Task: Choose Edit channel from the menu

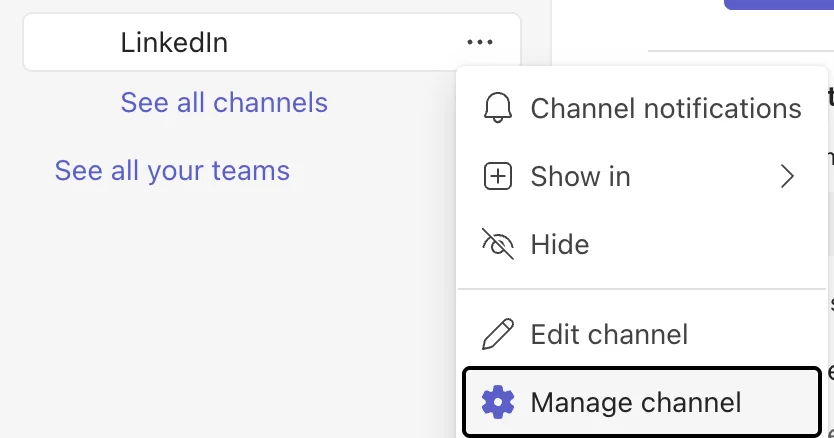Action: click(641, 334)
